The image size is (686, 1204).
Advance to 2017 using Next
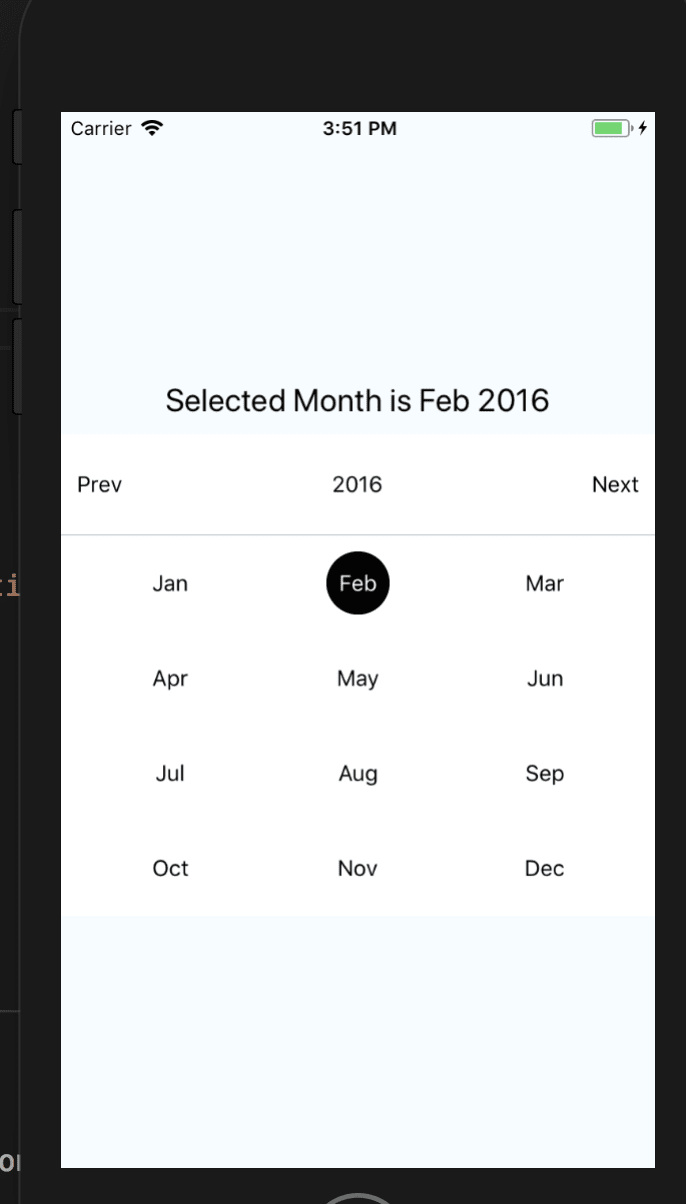[615, 484]
